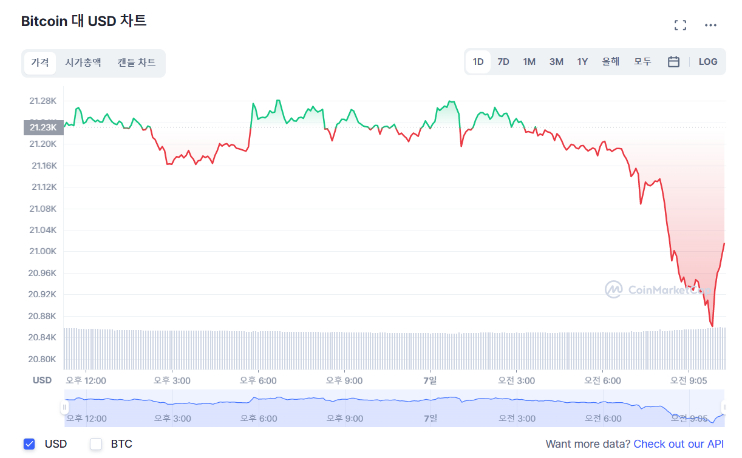Toggle the USD checkbox
Image resolution: width=742 pixels, height=458 pixels.
coord(29,444)
